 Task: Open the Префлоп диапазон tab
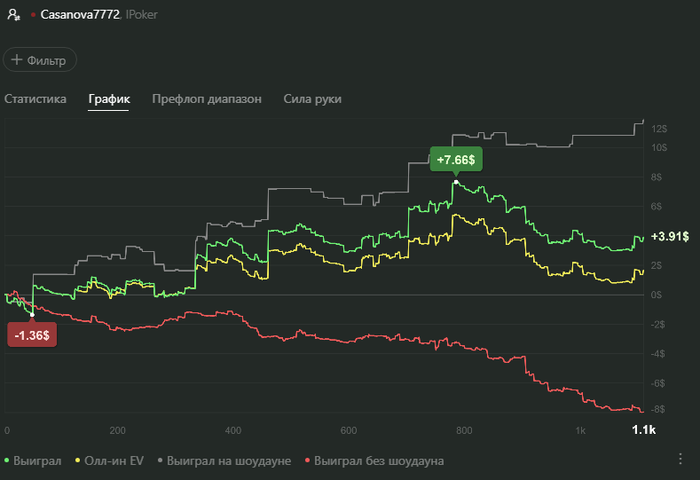(207, 99)
